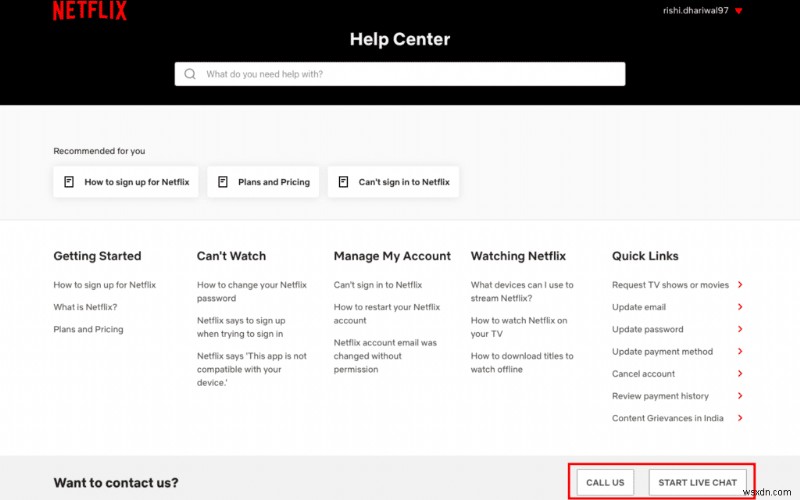The width and height of the screenshot is (800, 500).
Task: Click the Manage My Account heading
Action: [392, 256]
